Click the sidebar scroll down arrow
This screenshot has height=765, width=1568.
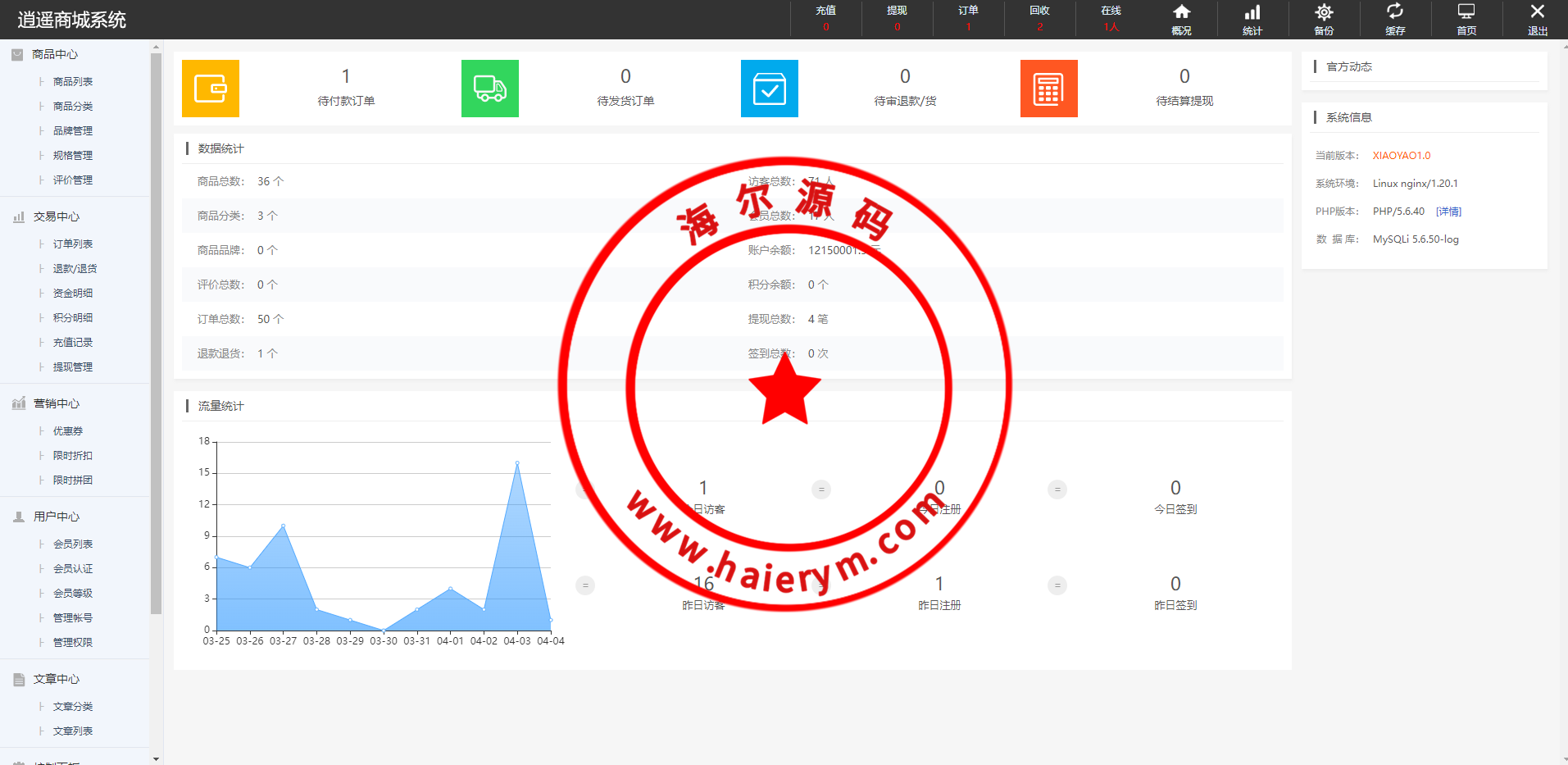(157, 759)
